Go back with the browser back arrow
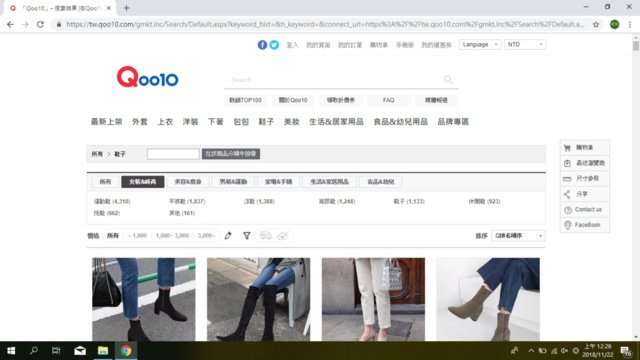Viewport: 640px width, 360px height. [10, 24]
